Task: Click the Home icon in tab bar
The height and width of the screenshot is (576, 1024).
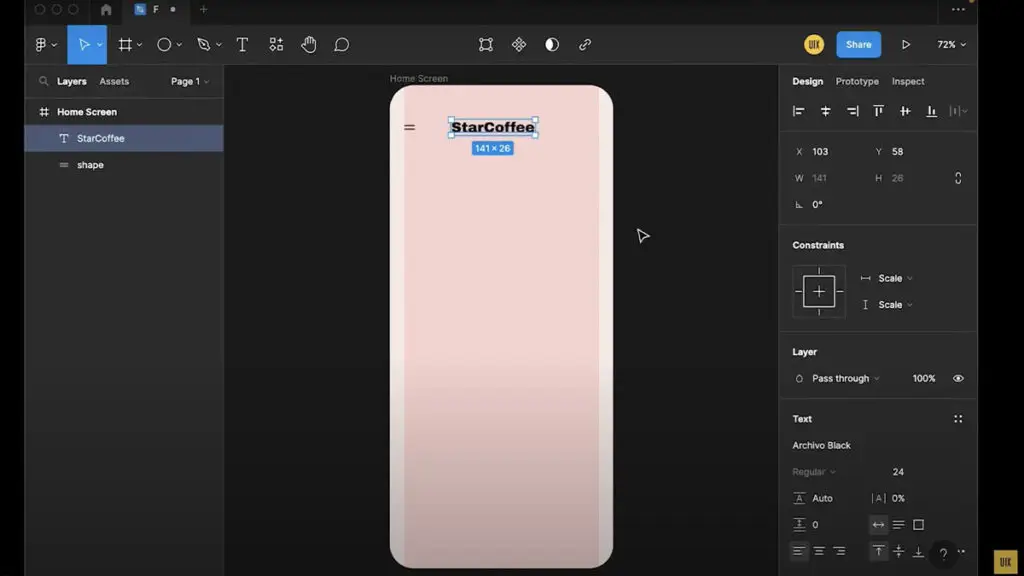Action: (x=106, y=10)
